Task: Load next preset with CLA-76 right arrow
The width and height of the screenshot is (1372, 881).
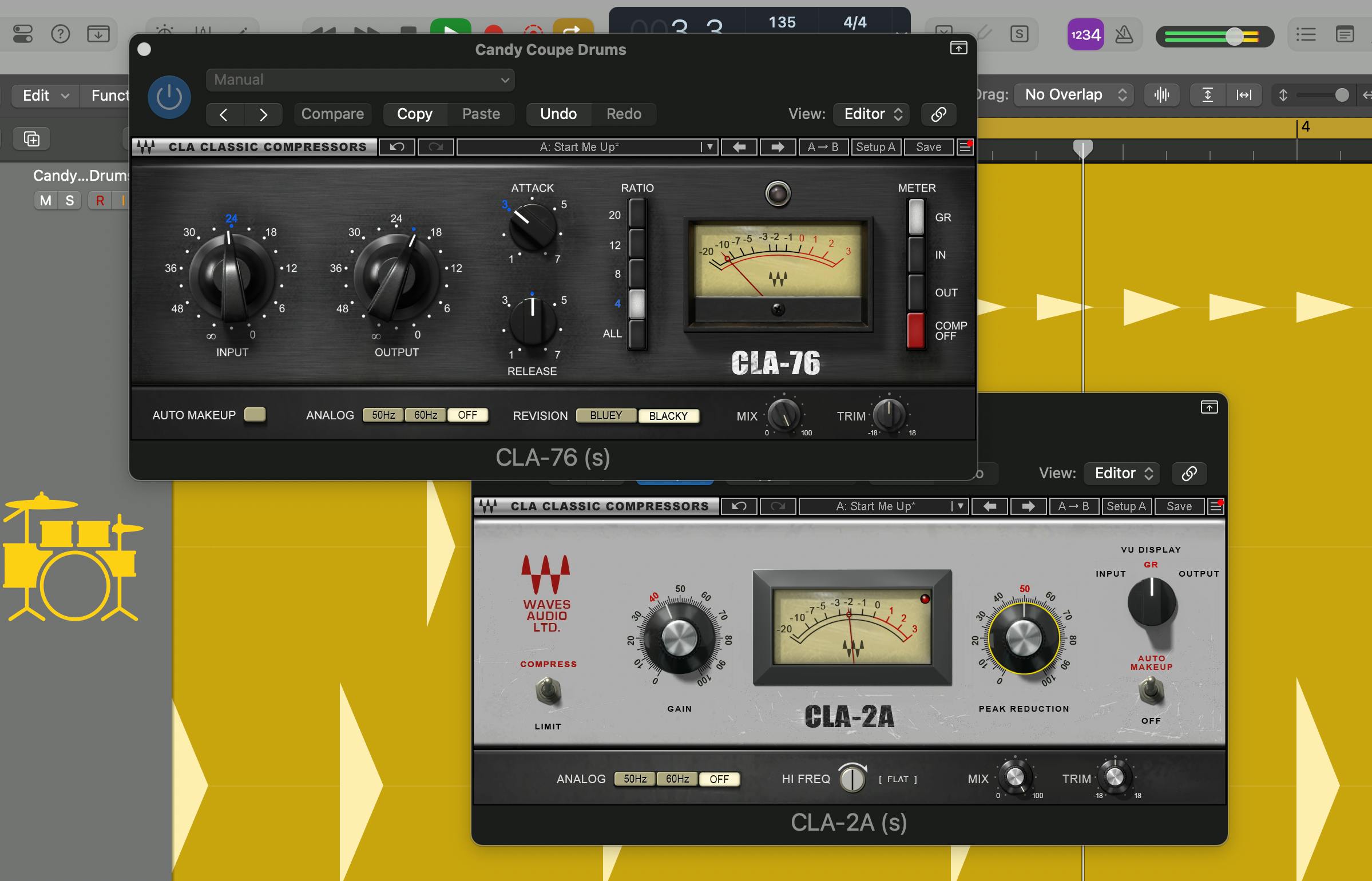Action: (x=777, y=147)
